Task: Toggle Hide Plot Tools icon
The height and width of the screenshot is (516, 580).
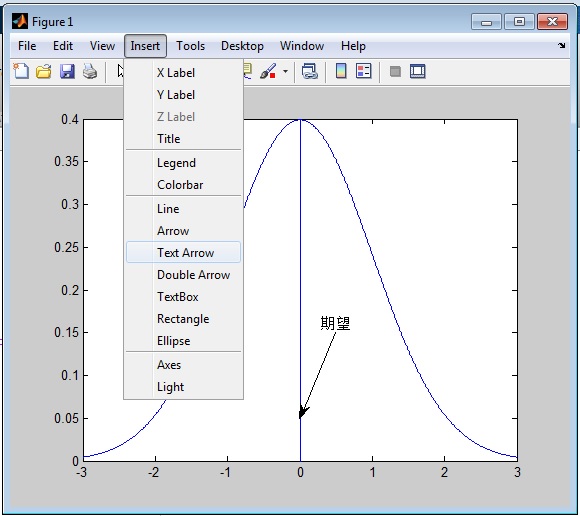Action: coord(395,71)
